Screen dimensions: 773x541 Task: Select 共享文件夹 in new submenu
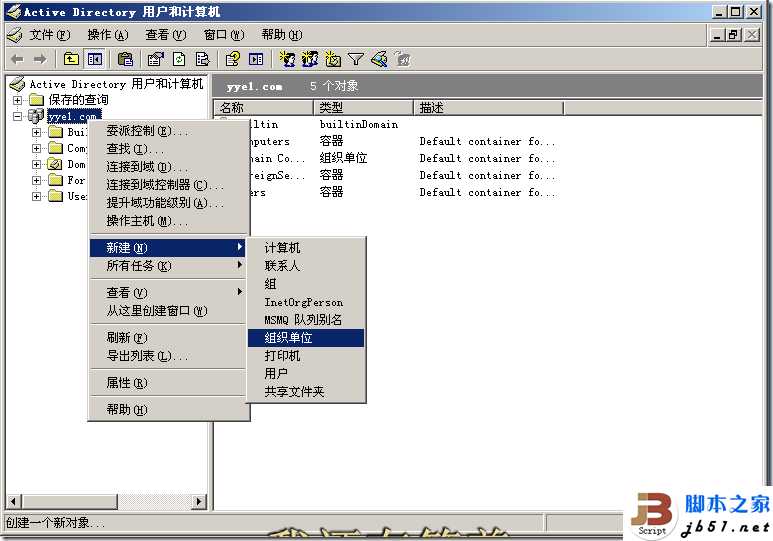pyautogui.click(x=306, y=392)
